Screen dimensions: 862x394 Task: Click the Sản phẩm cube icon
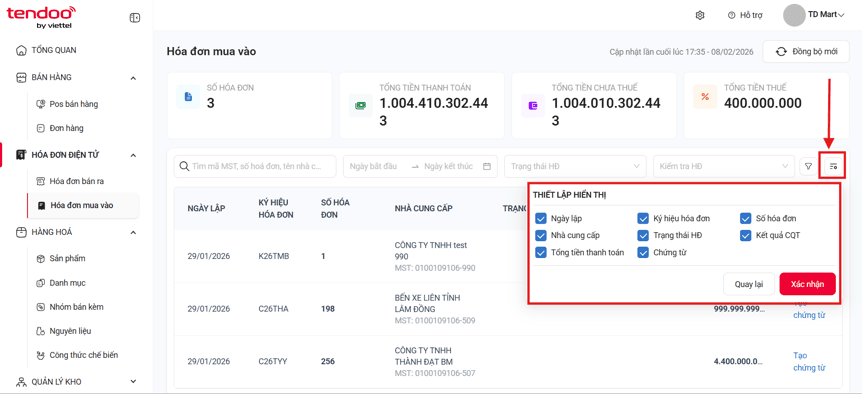(x=40, y=258)
